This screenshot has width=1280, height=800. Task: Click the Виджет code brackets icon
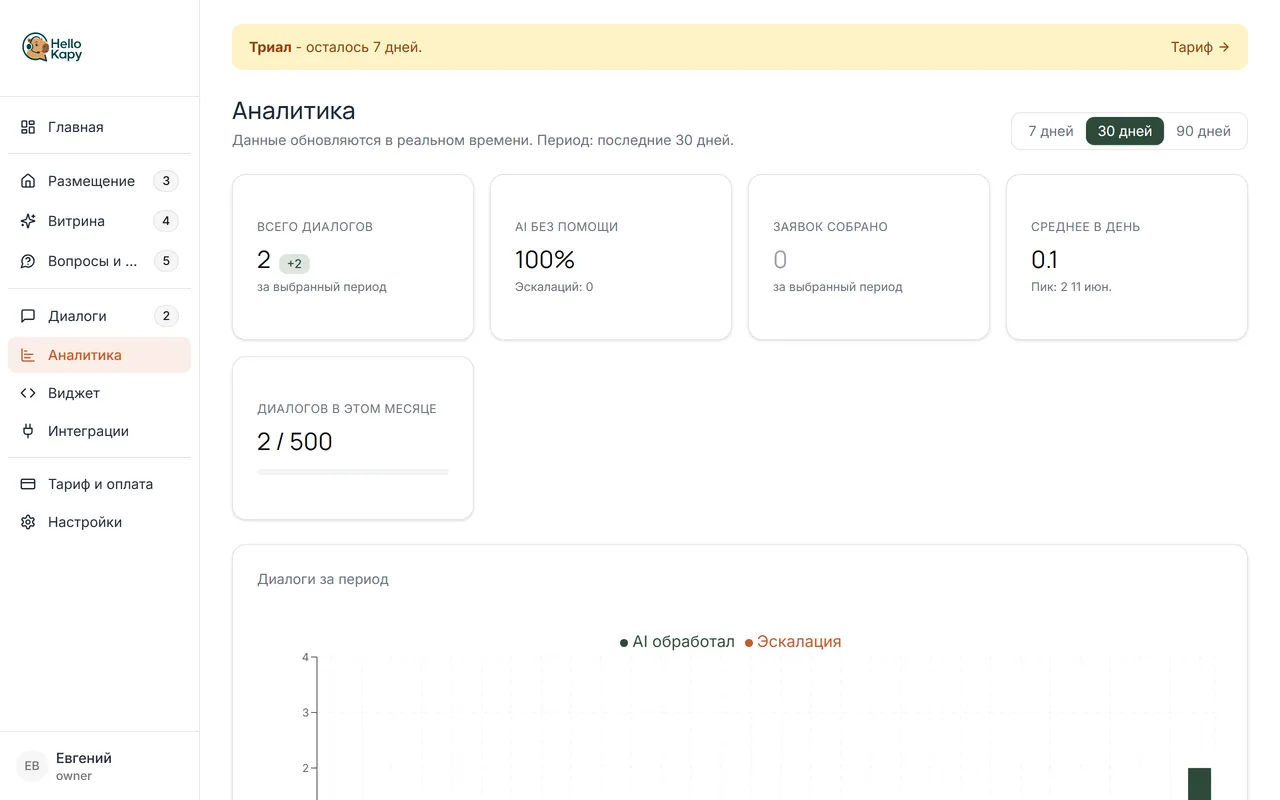28,393
